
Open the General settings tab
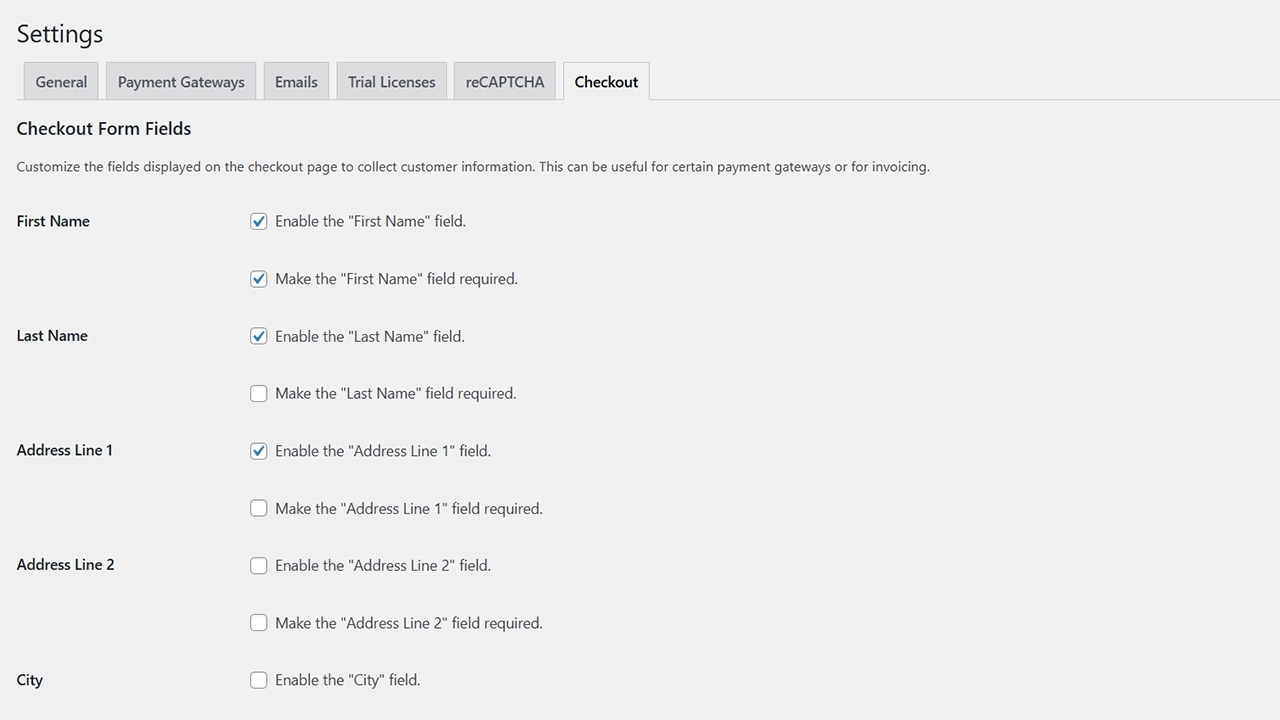coord(61,82)
